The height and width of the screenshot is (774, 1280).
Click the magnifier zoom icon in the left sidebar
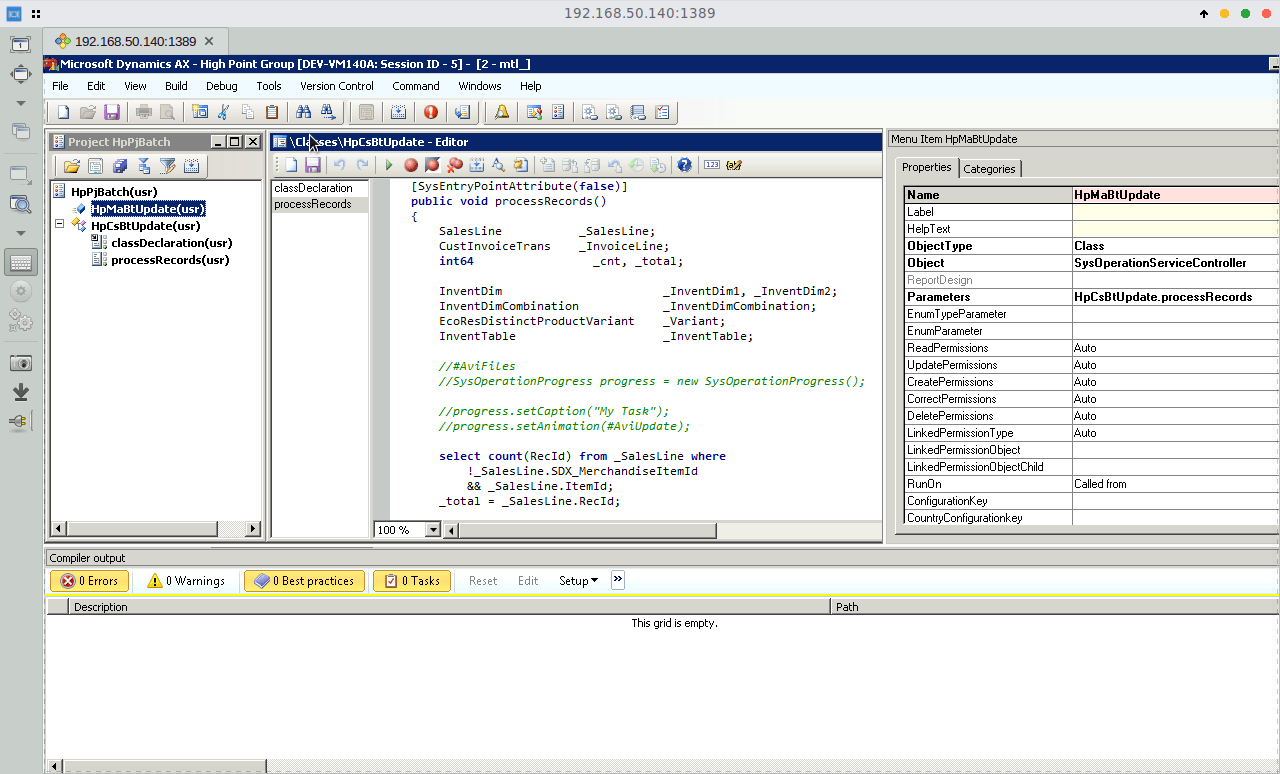click(21, 204)
